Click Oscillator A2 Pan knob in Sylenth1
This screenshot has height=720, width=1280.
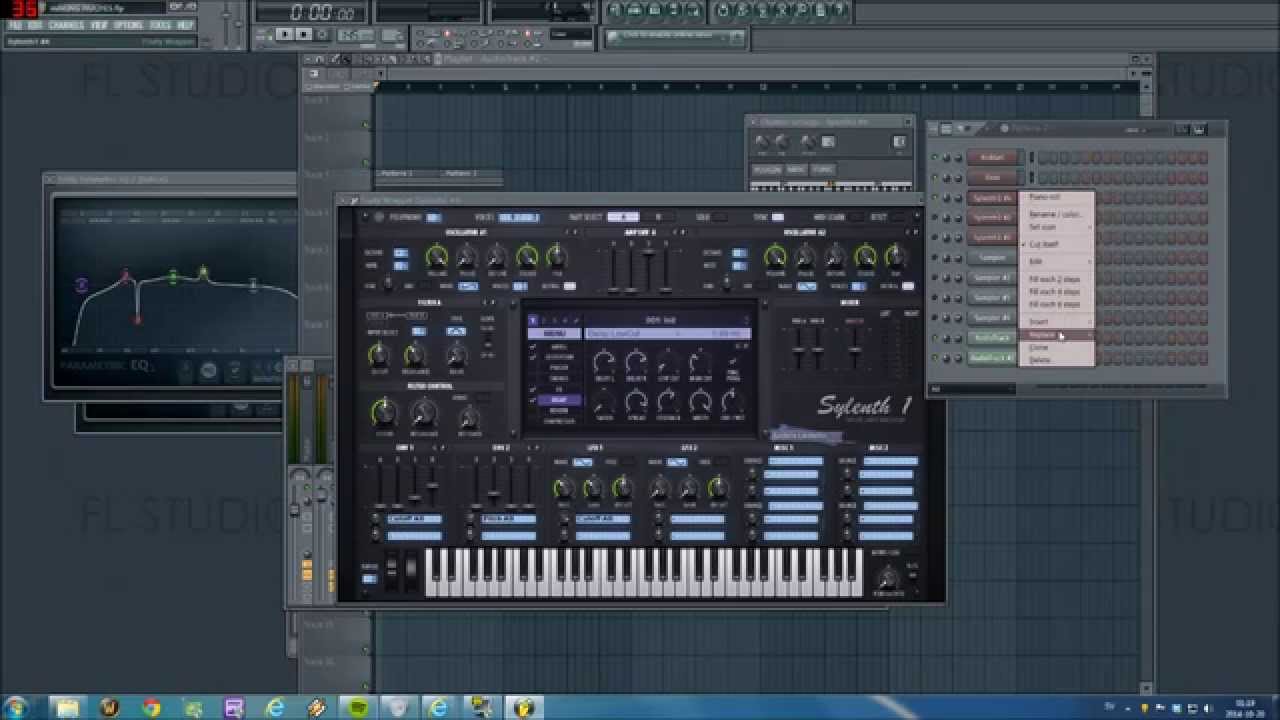896,256
